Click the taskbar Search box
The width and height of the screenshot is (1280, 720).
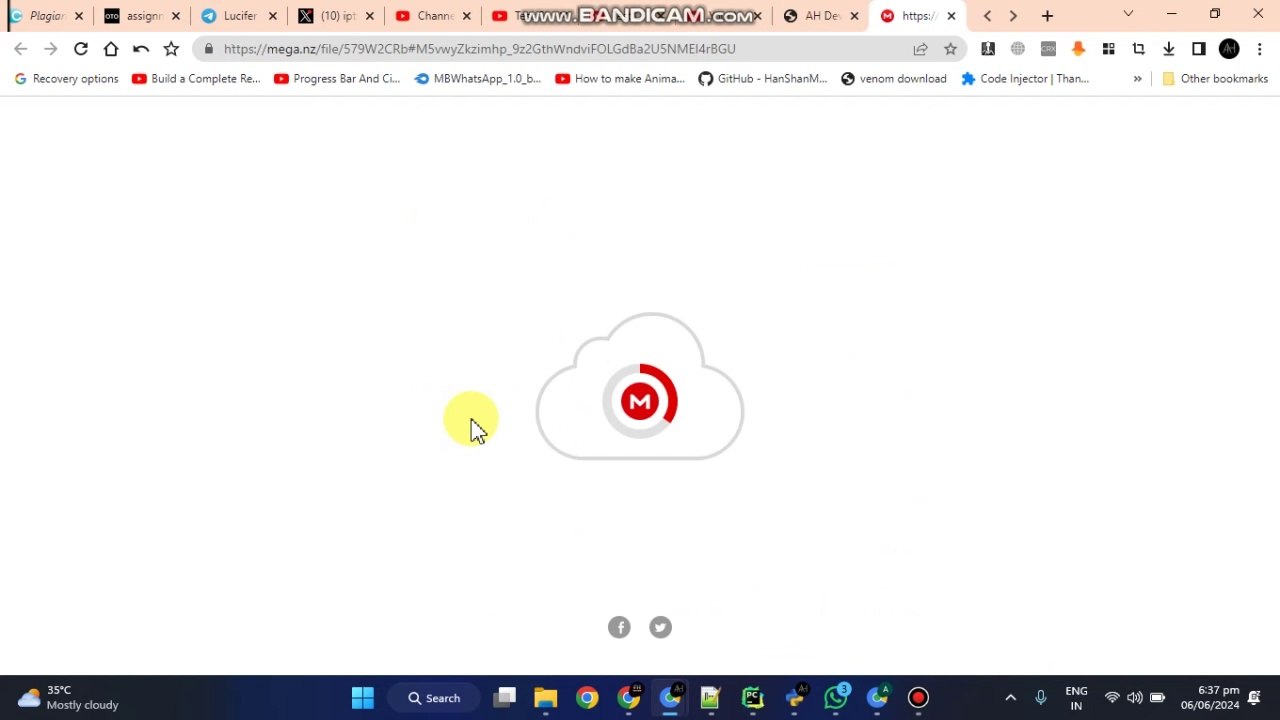tap(434, 698)
